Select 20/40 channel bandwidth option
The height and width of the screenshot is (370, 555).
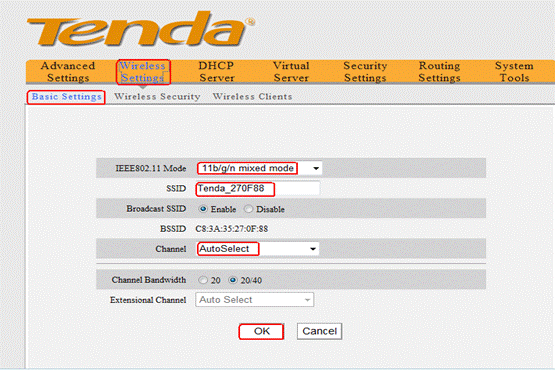233,280
